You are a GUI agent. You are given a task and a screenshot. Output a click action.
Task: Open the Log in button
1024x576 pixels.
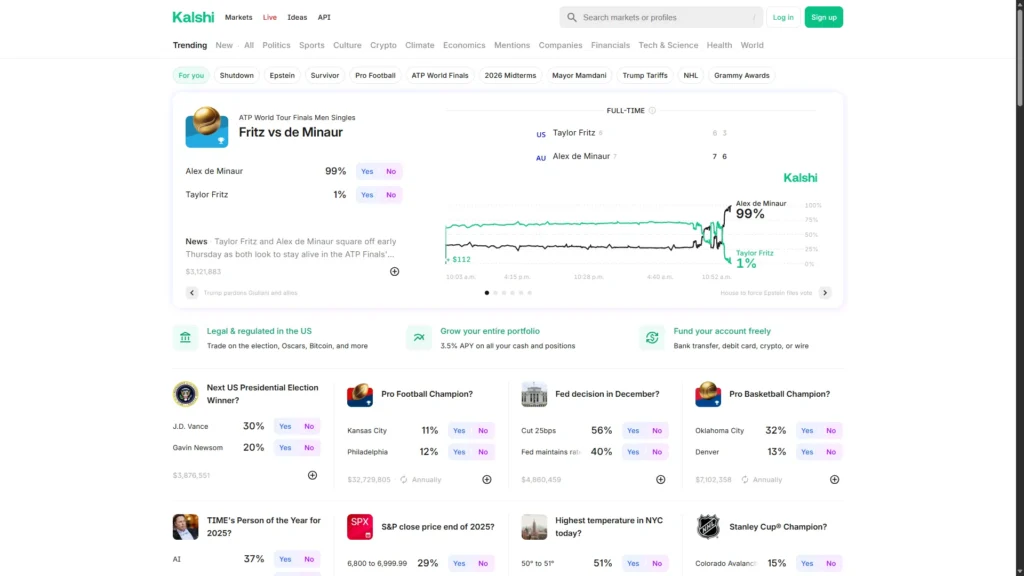click(783, 17)
